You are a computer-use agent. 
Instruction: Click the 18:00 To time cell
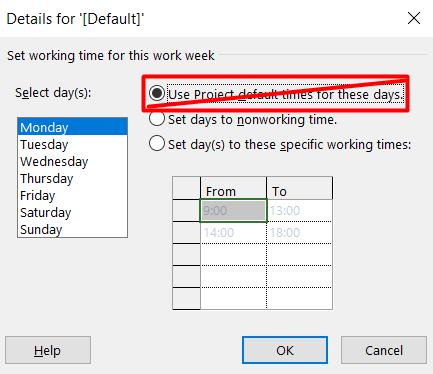tap(299, 233)
